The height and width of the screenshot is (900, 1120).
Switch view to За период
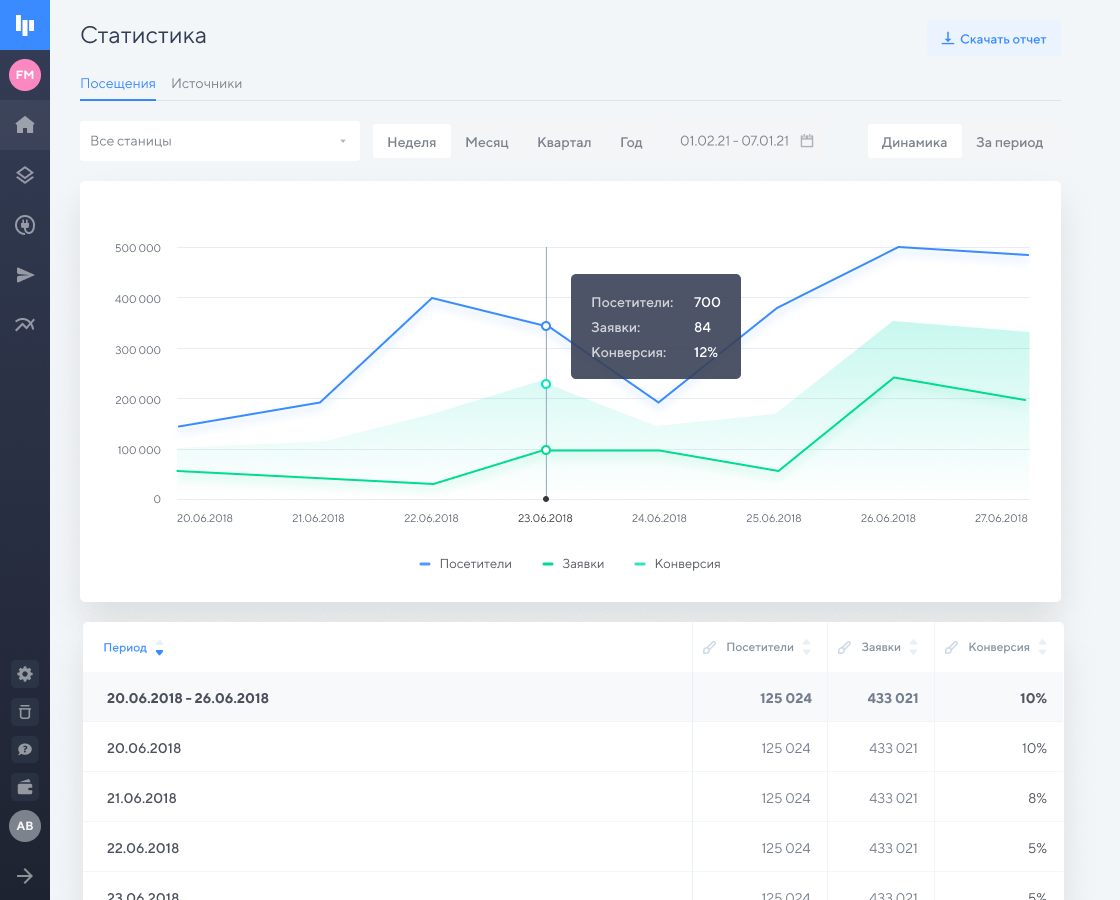click(x=1009, y=142)
